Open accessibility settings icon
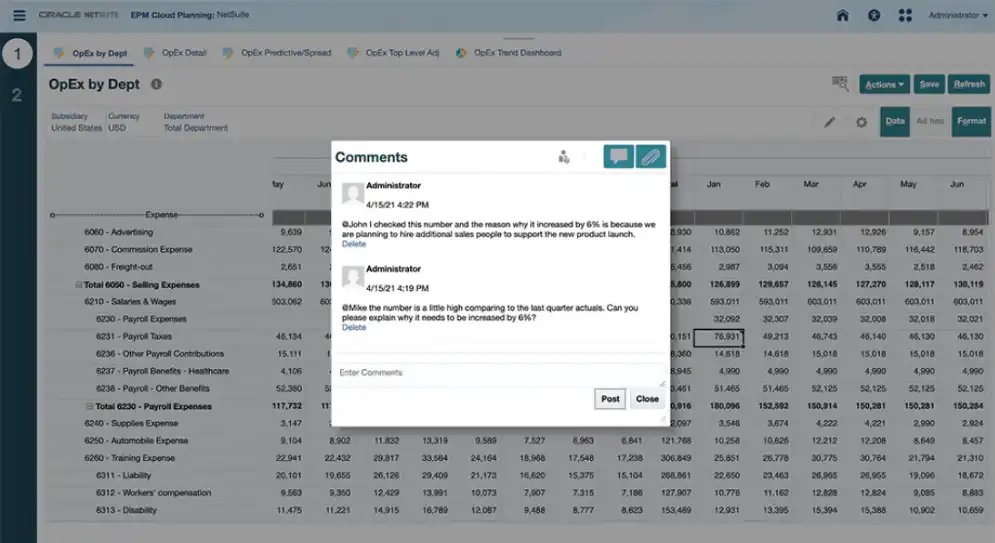The width and height of the screenshot is (995, 543). click(874, 15)
